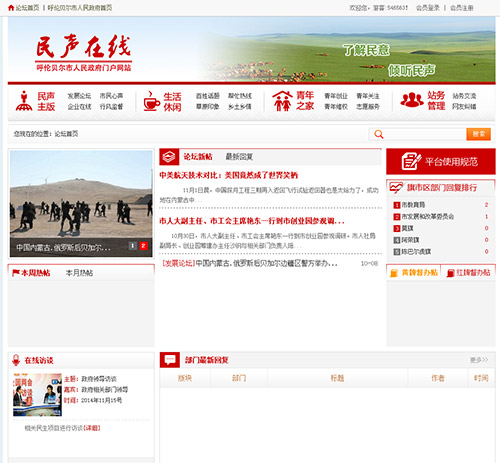Click the 版块 column header

point(185,378)
